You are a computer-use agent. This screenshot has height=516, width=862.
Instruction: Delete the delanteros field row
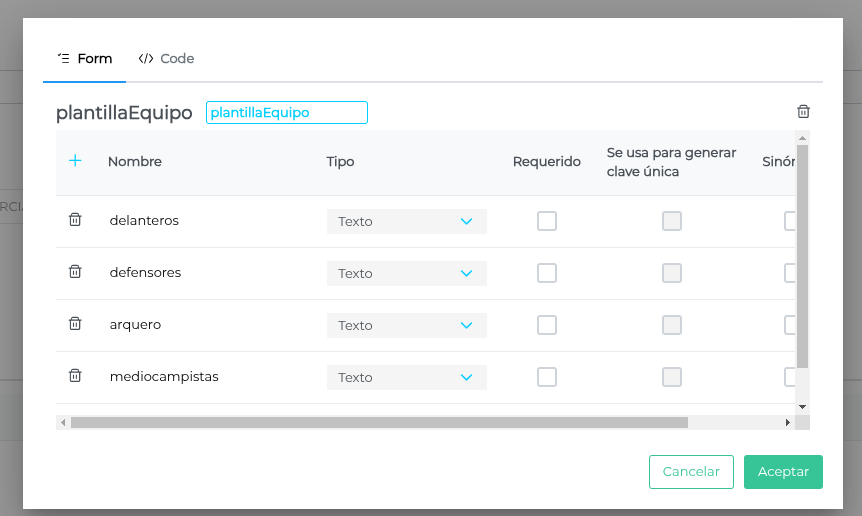pyautogui.click(x=75, y=220)
